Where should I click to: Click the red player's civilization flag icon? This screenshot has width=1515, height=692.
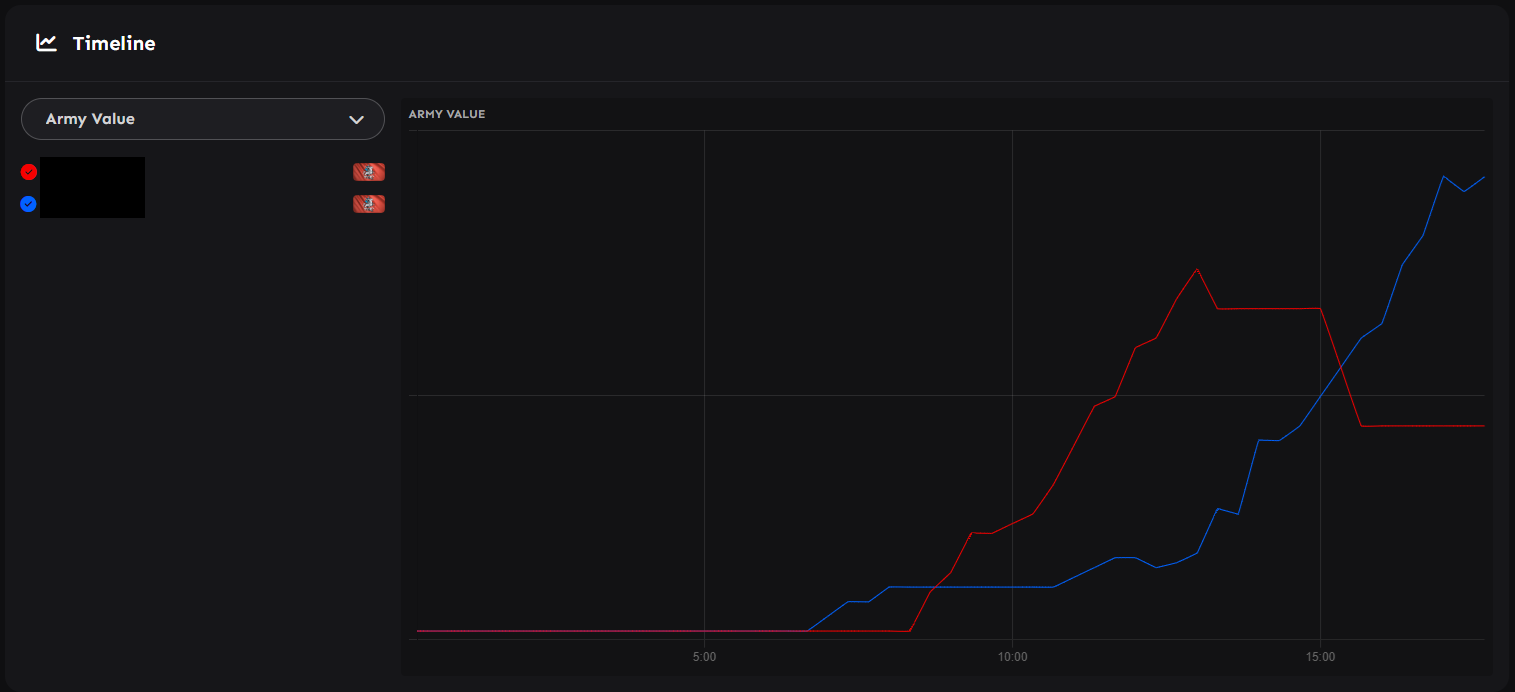click(x=369, y=172)
